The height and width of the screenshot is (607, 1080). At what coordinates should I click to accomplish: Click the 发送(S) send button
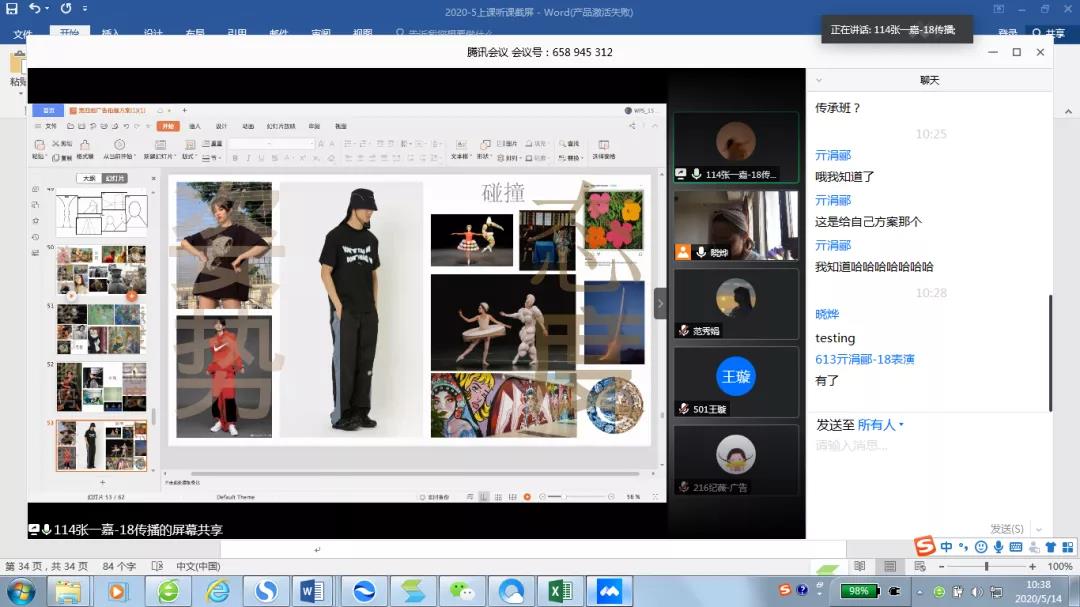pos(1006,529)
